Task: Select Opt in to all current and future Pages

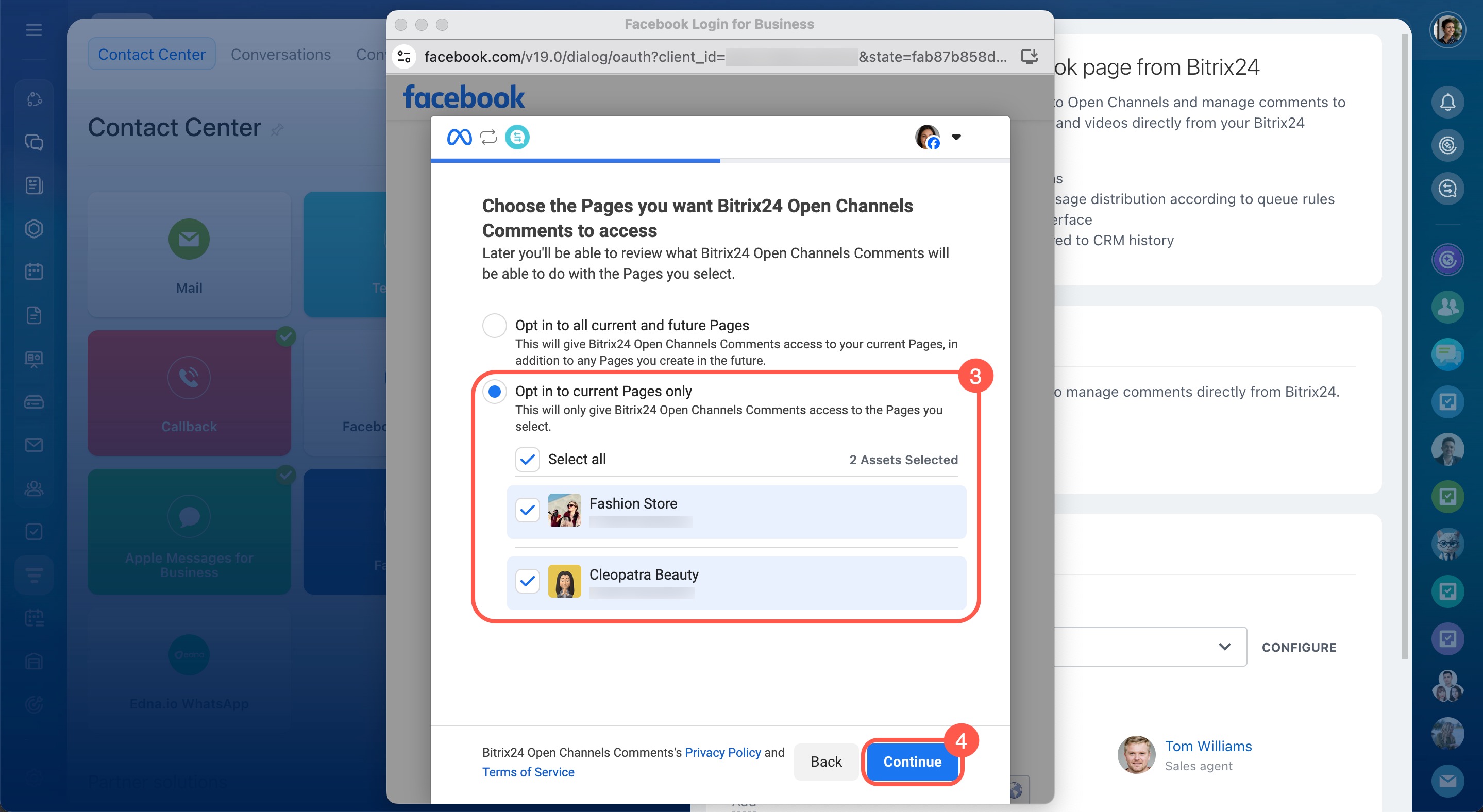Action: pyautogui.click(x=494, y=326)
